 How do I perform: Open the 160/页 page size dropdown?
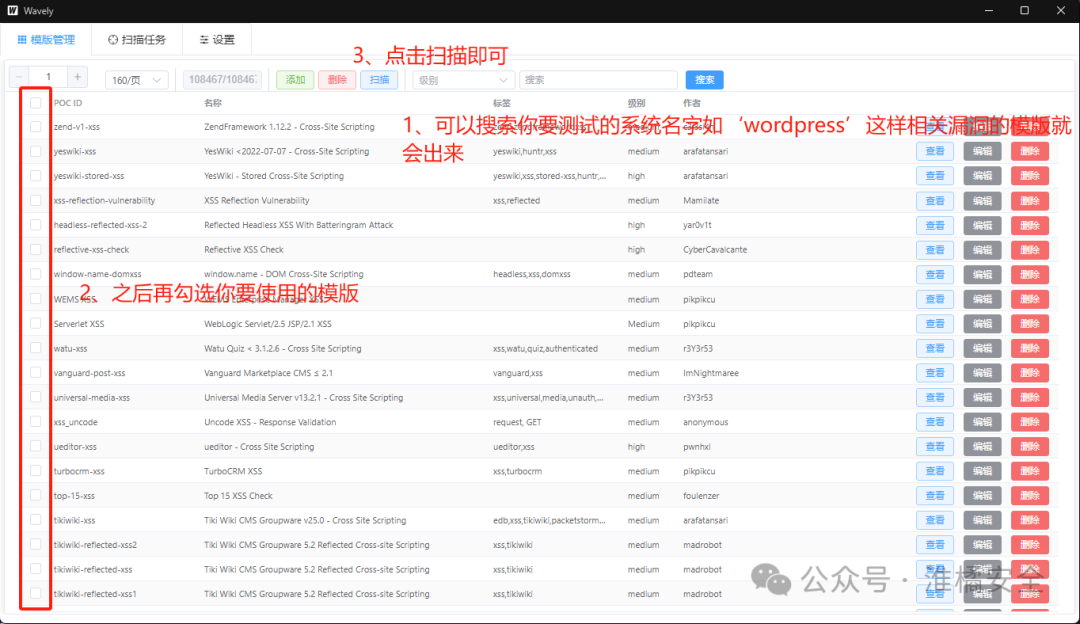[136, 80]
